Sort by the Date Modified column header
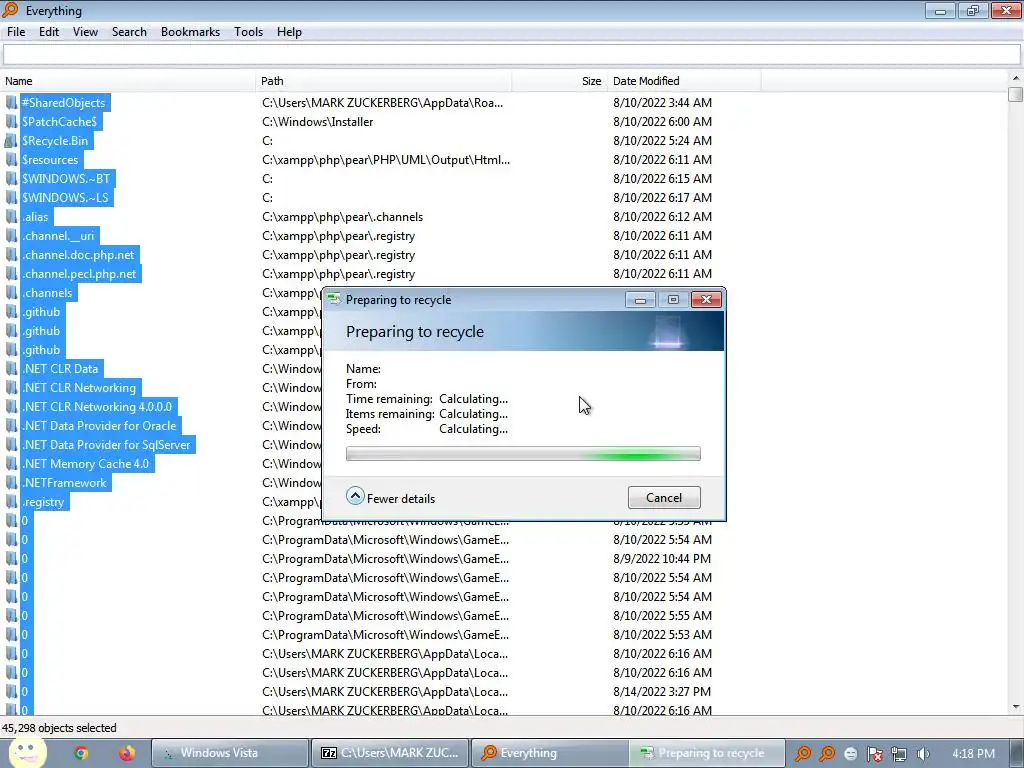This screenshot has width=1024, height=768. (684, 81)
